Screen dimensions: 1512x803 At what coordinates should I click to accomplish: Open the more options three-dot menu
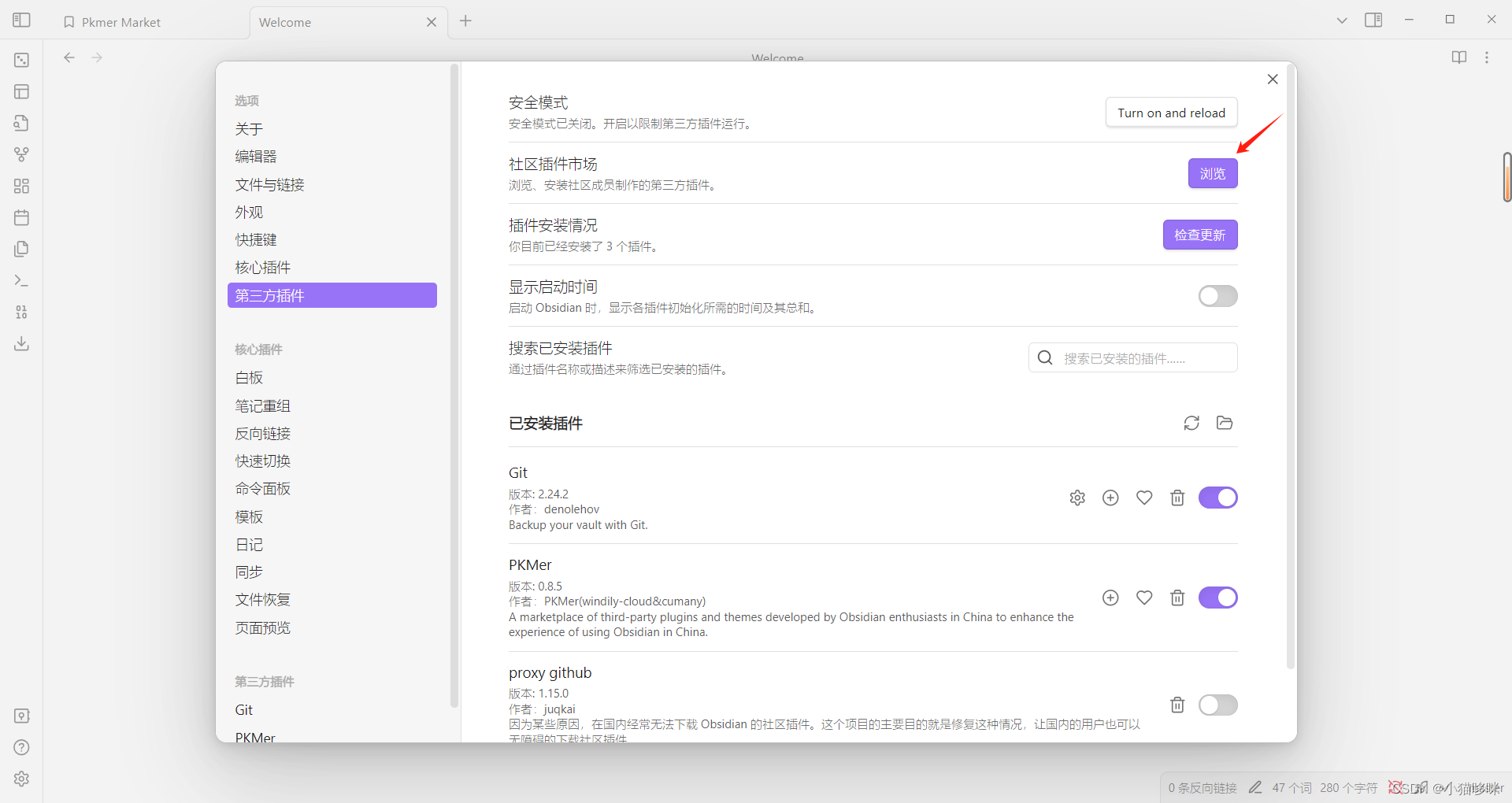(1487, 57)
